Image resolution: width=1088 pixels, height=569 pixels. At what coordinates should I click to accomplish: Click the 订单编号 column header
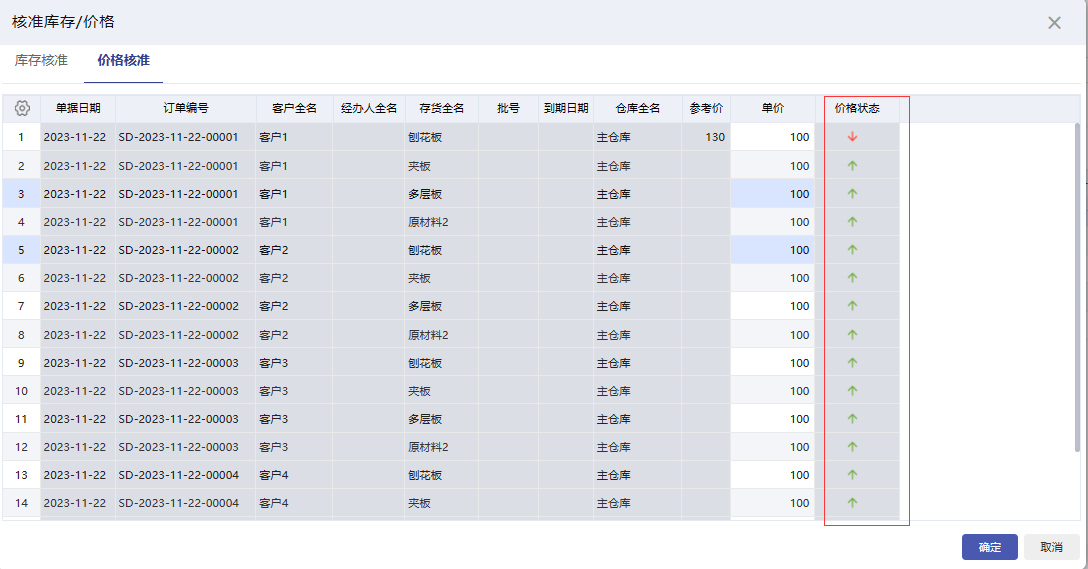[185, 108]
